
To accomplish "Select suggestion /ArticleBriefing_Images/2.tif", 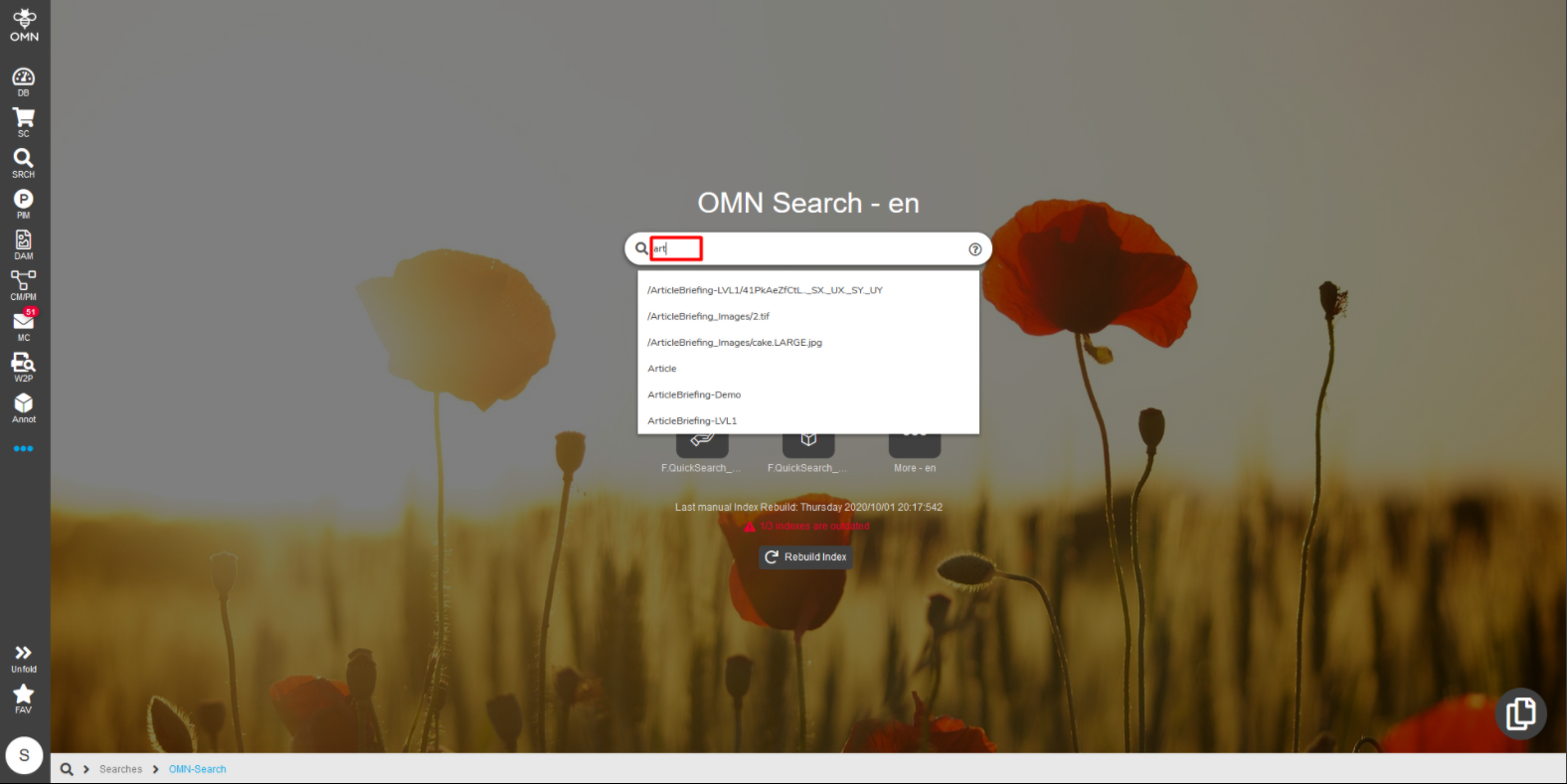I will [x=808, y=316].
